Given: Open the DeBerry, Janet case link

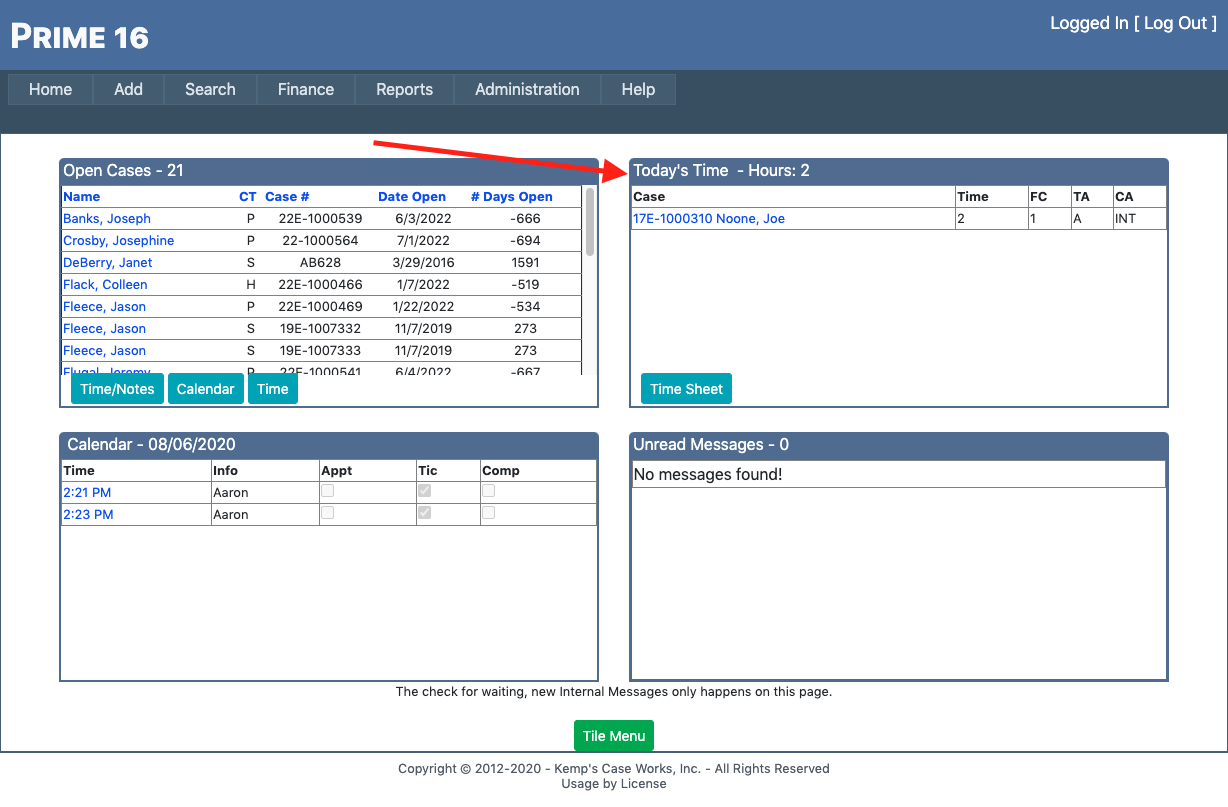Looking at the screenshot, I should coord(108,262).
